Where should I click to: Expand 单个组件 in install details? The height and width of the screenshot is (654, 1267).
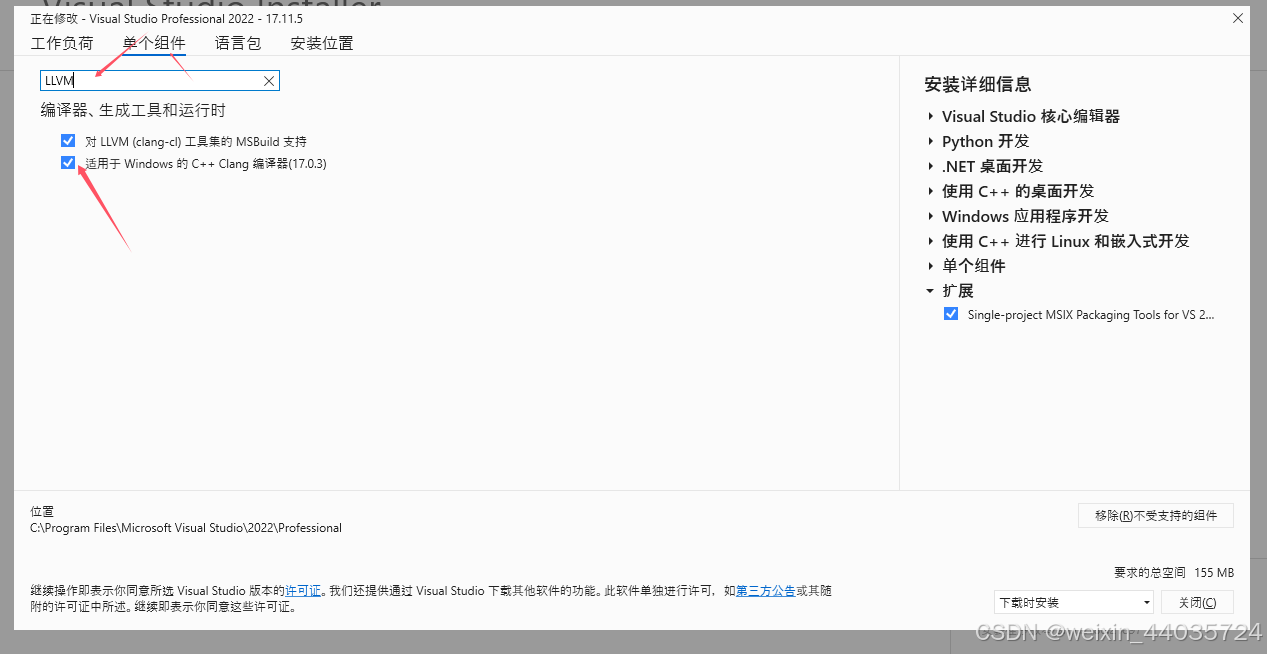pyautogui.click(x=931, y=266)
